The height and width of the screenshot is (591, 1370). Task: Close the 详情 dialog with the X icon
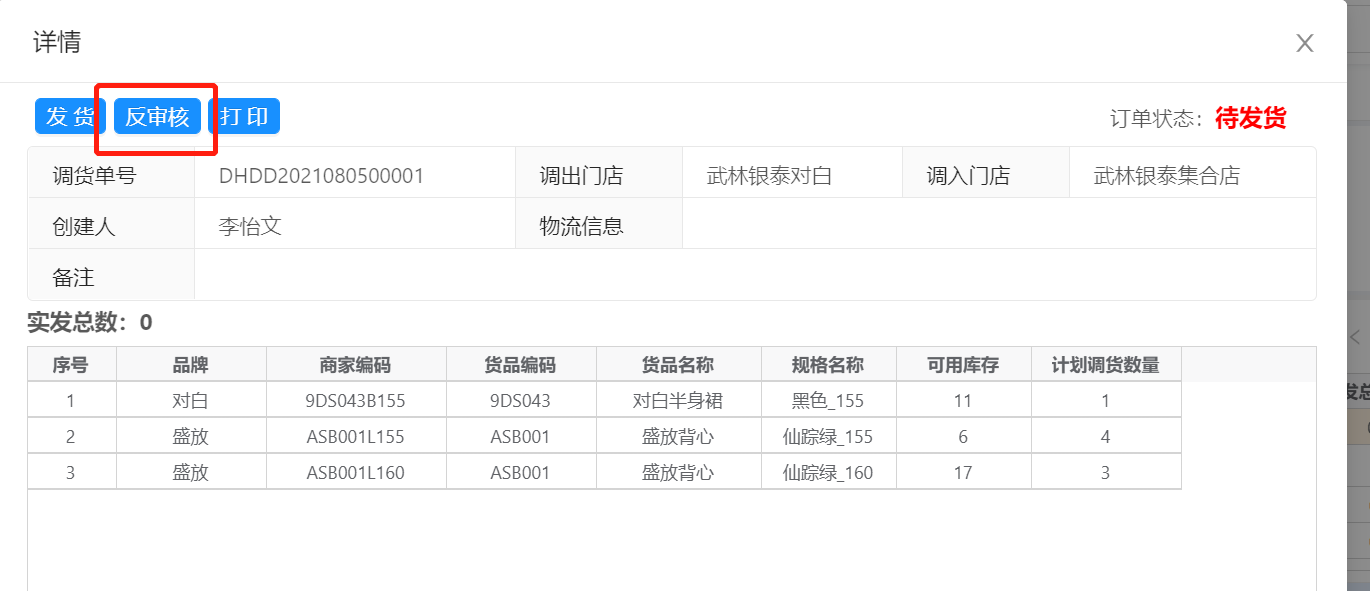click(1304, 43)
